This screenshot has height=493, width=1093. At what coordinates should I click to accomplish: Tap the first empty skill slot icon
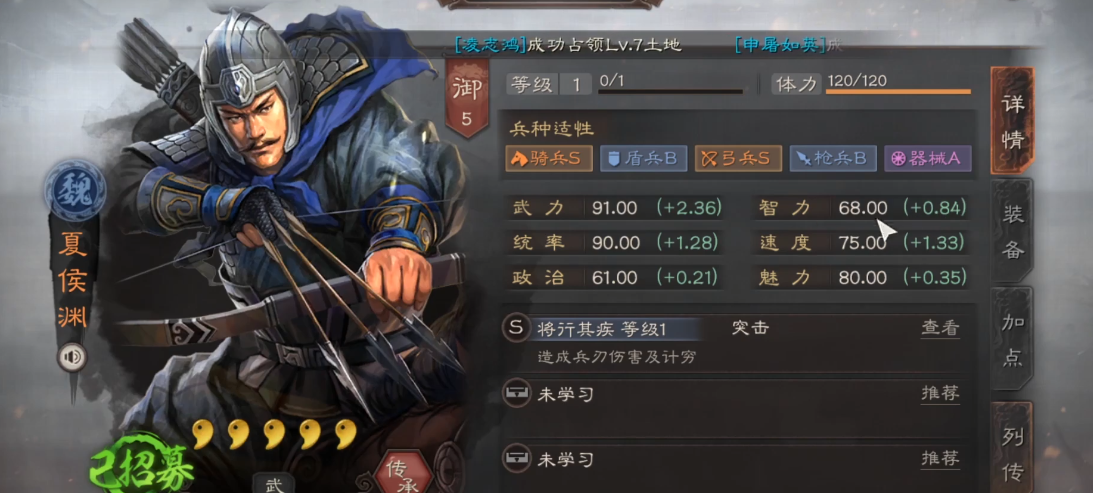coord(516,395)
